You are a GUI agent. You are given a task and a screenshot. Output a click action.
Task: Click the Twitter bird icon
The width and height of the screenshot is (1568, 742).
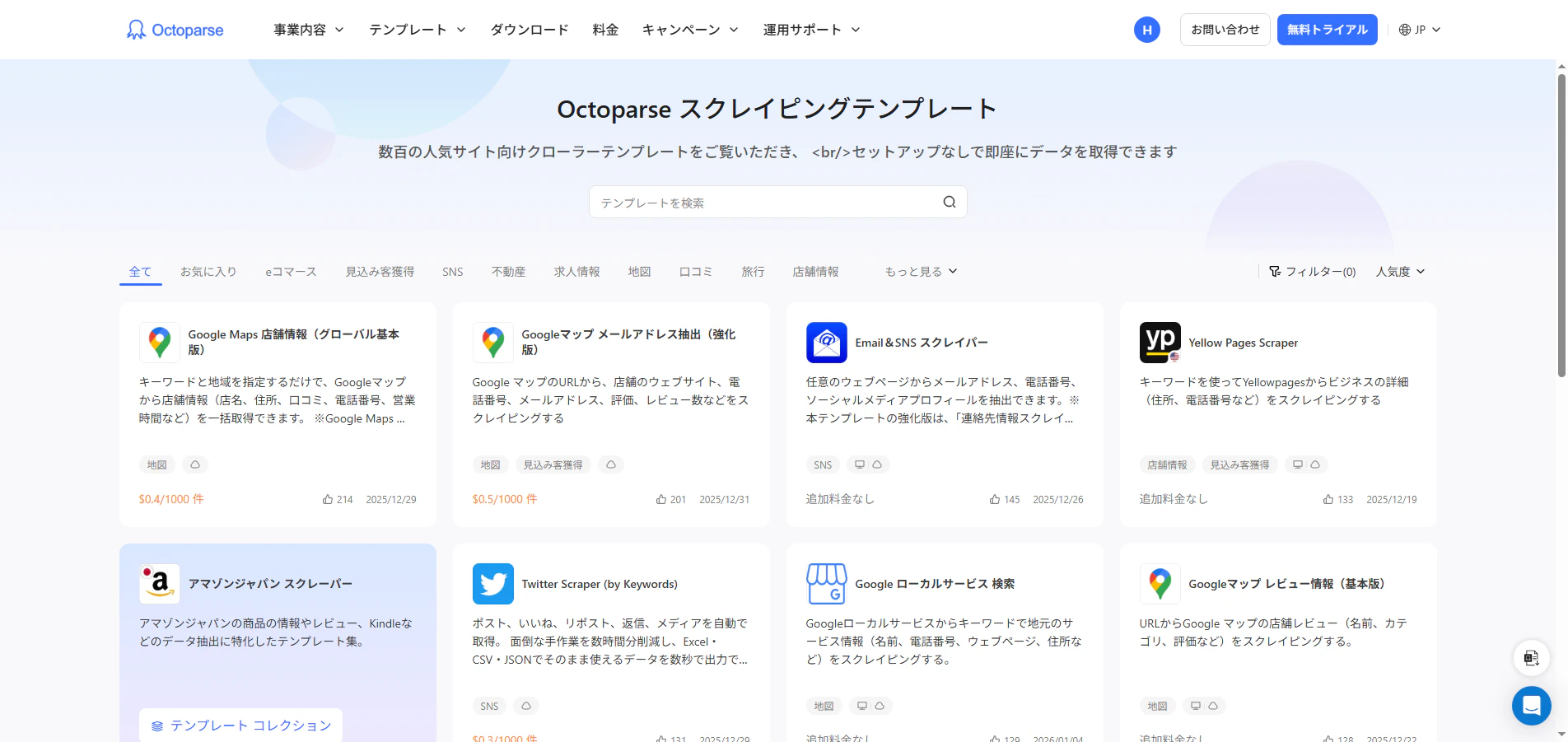pos(492,584)
